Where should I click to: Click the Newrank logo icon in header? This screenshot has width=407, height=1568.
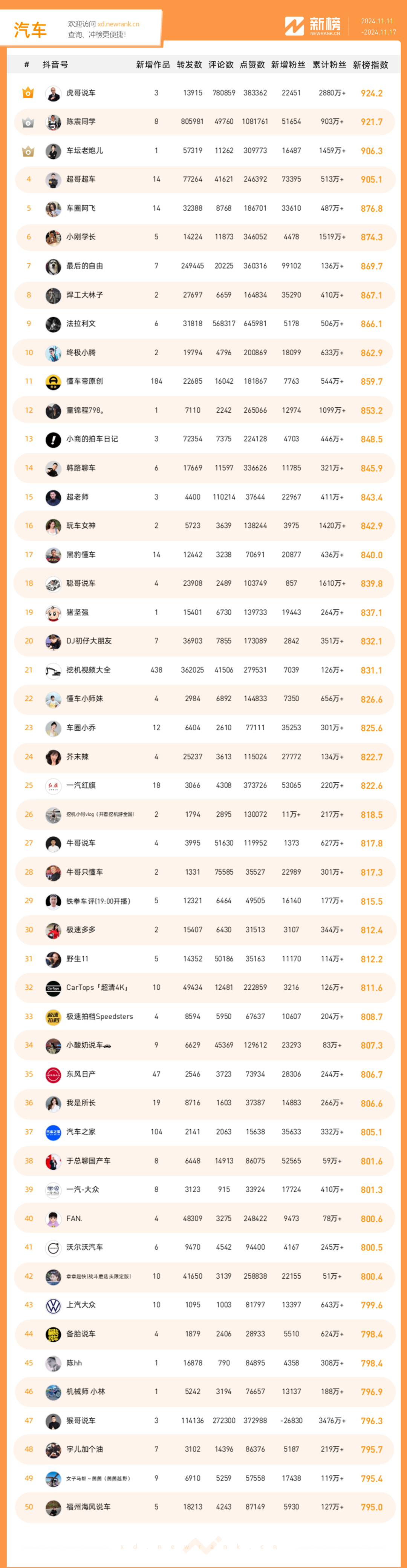(294, 26)
